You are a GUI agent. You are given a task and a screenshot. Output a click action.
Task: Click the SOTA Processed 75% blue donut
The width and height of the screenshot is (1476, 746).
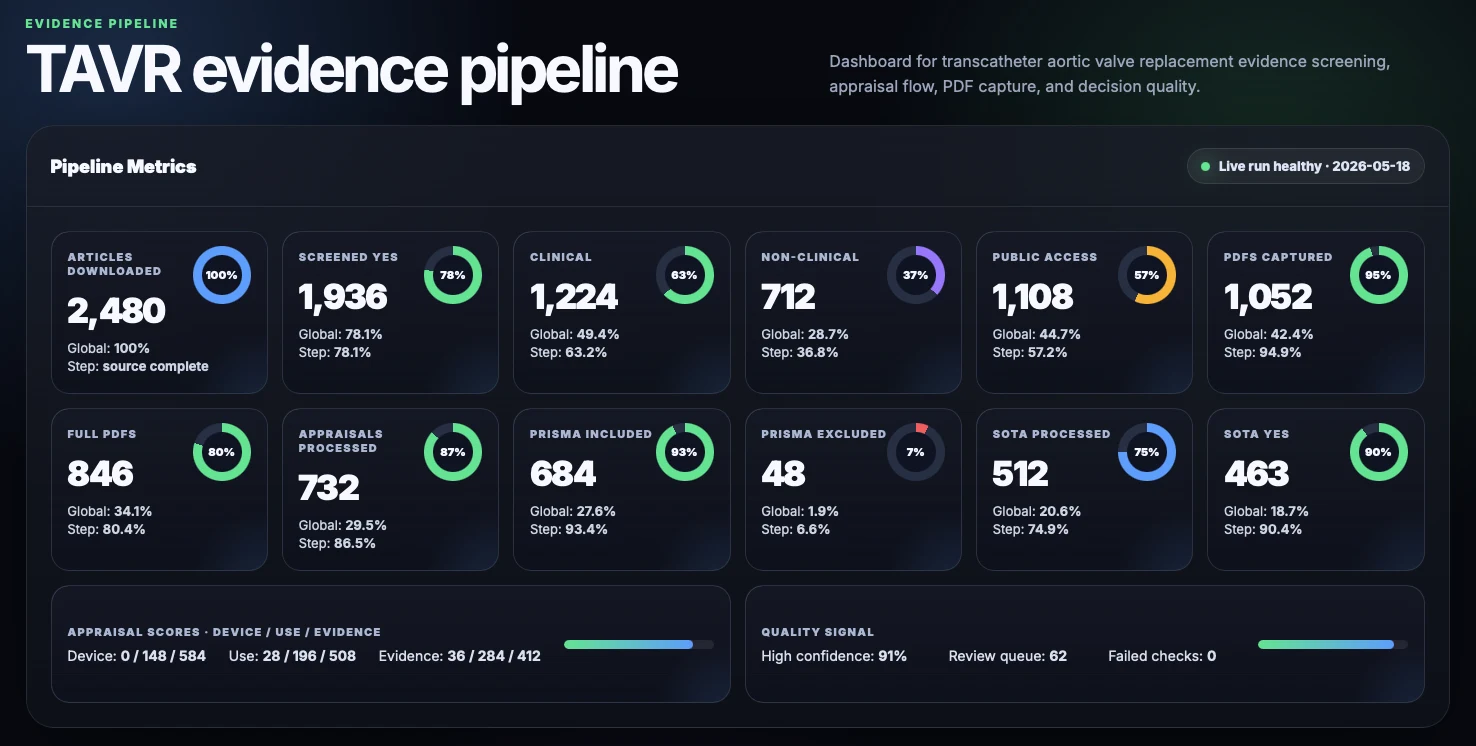point(1147,452)
